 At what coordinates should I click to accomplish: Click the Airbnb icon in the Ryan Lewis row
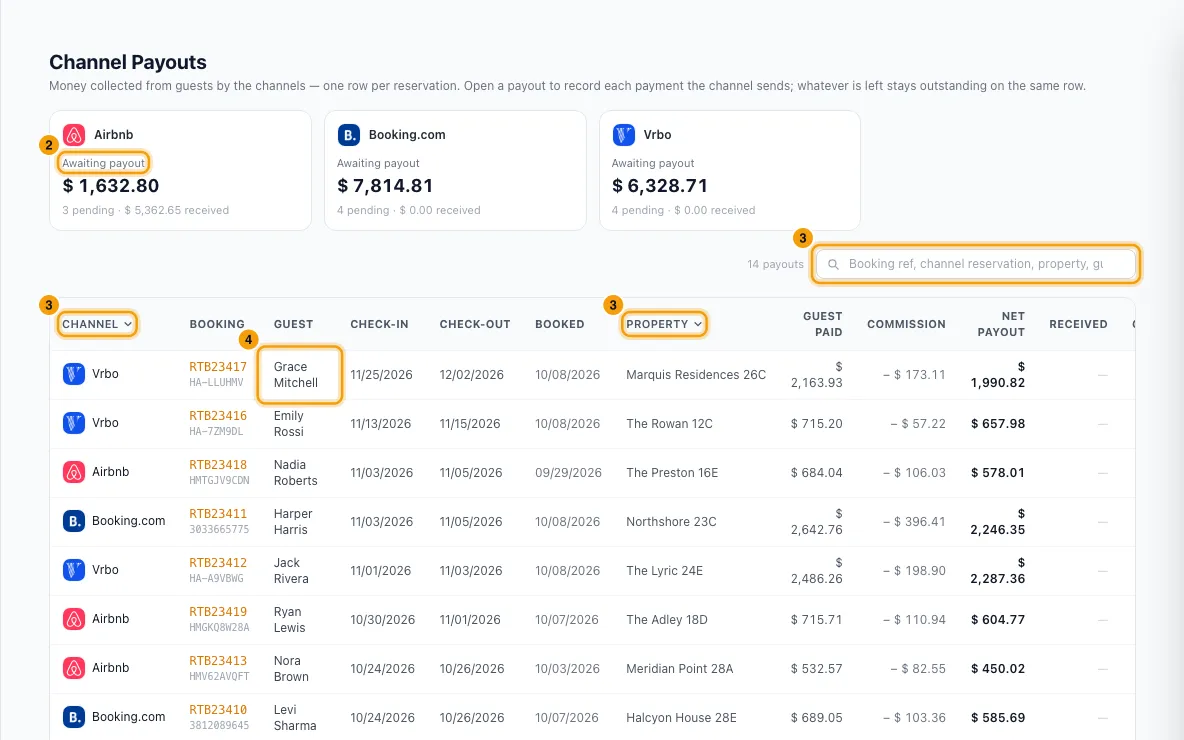coord(74,619)
